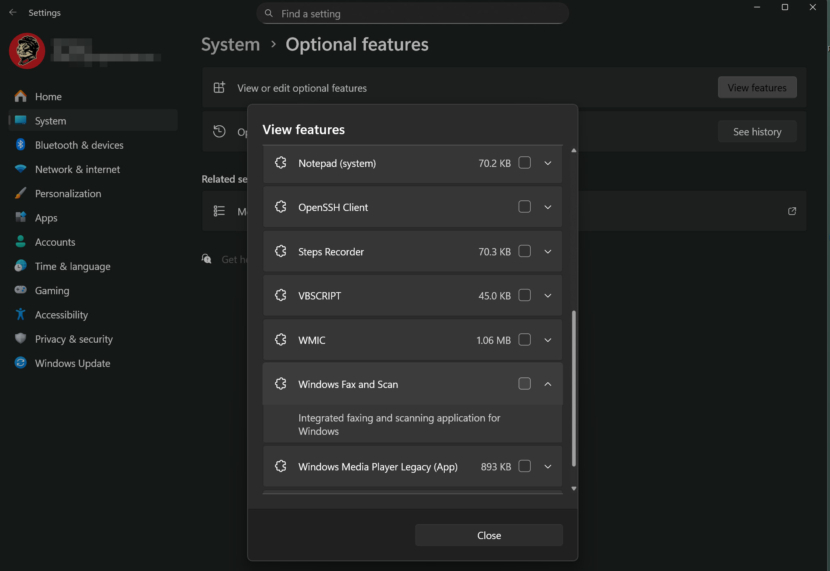
Task: Expand the Notepad (system) details chevron
Action: (x=548, y=163)
